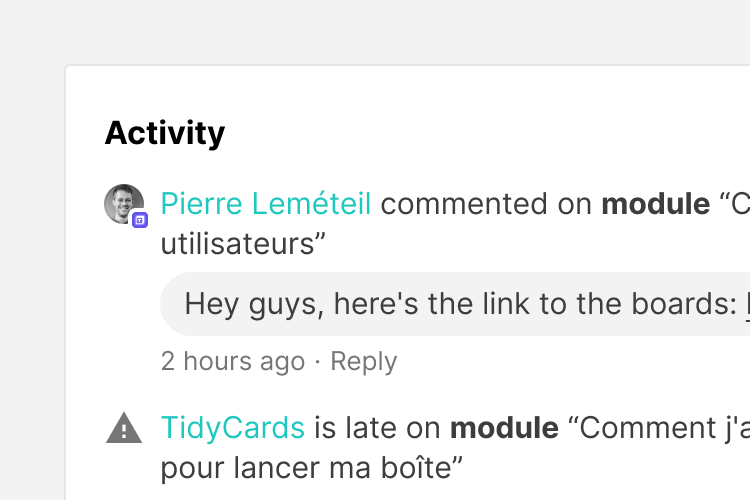Open the underlined boards link in the comment
Viewport: 750px width, 500px height.
tap(746, 304)
